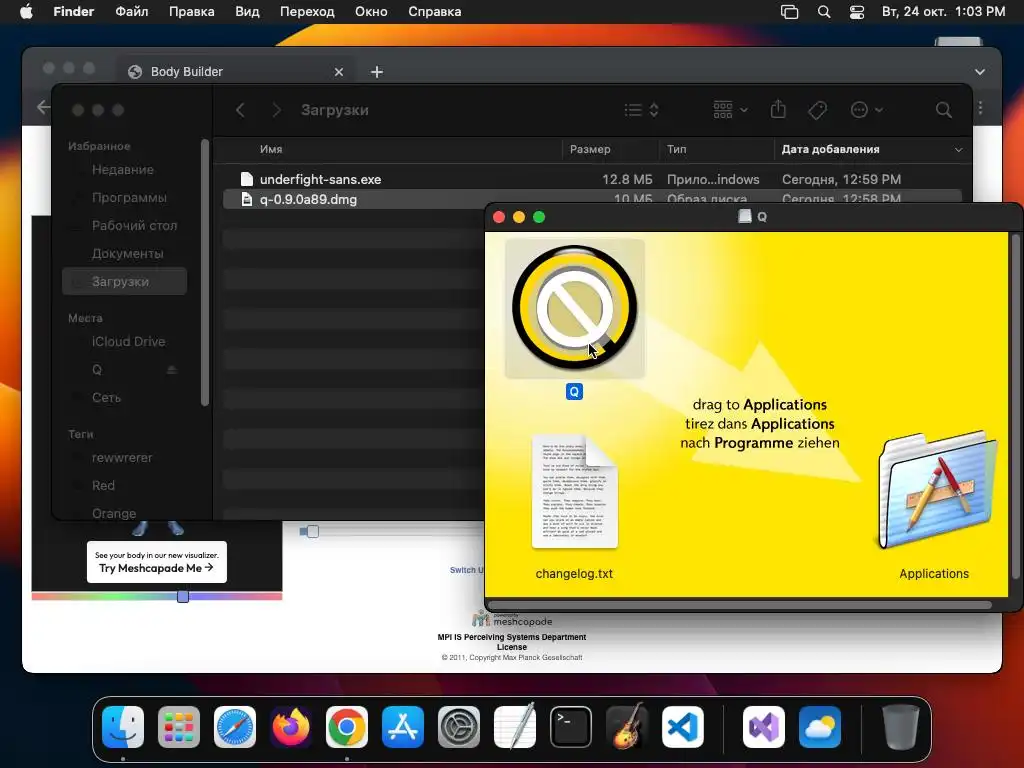This screenshot has height=768, width=1024.
Task: Open System Settings from the Dock
Action: 458,727
